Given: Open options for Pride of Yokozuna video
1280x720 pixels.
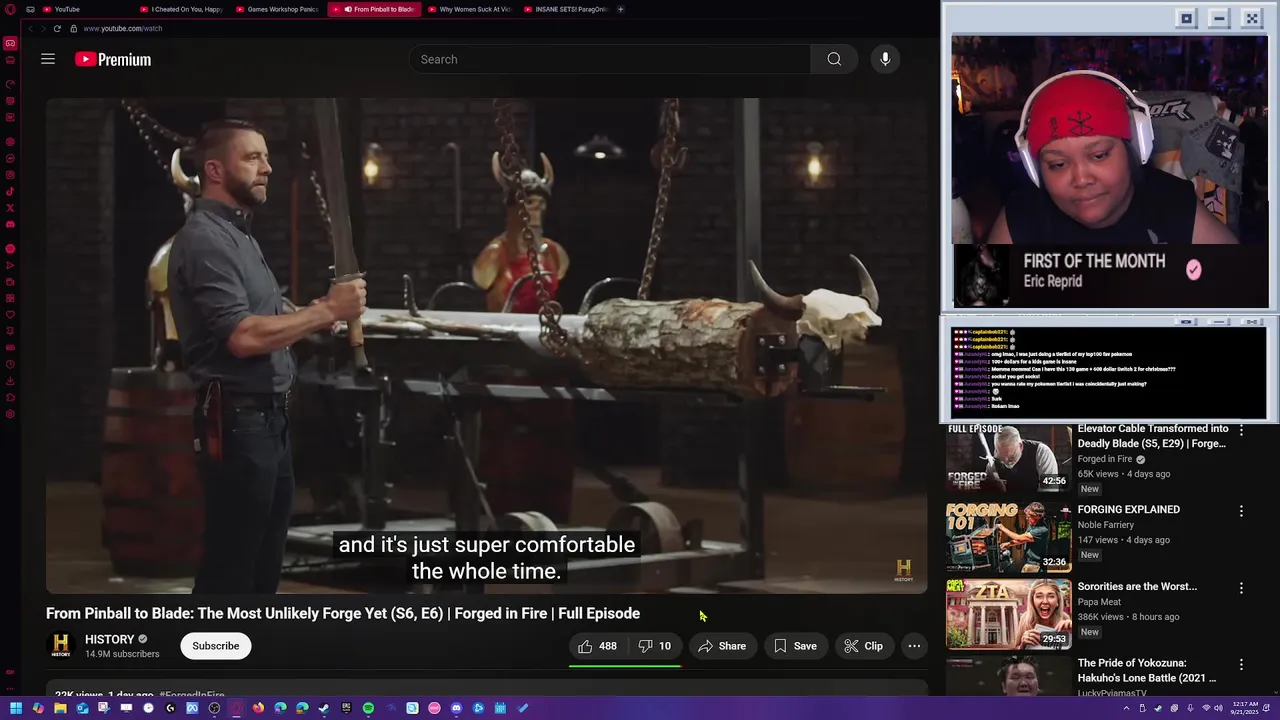Looking at the screenshot, I should coord(1241,665).
